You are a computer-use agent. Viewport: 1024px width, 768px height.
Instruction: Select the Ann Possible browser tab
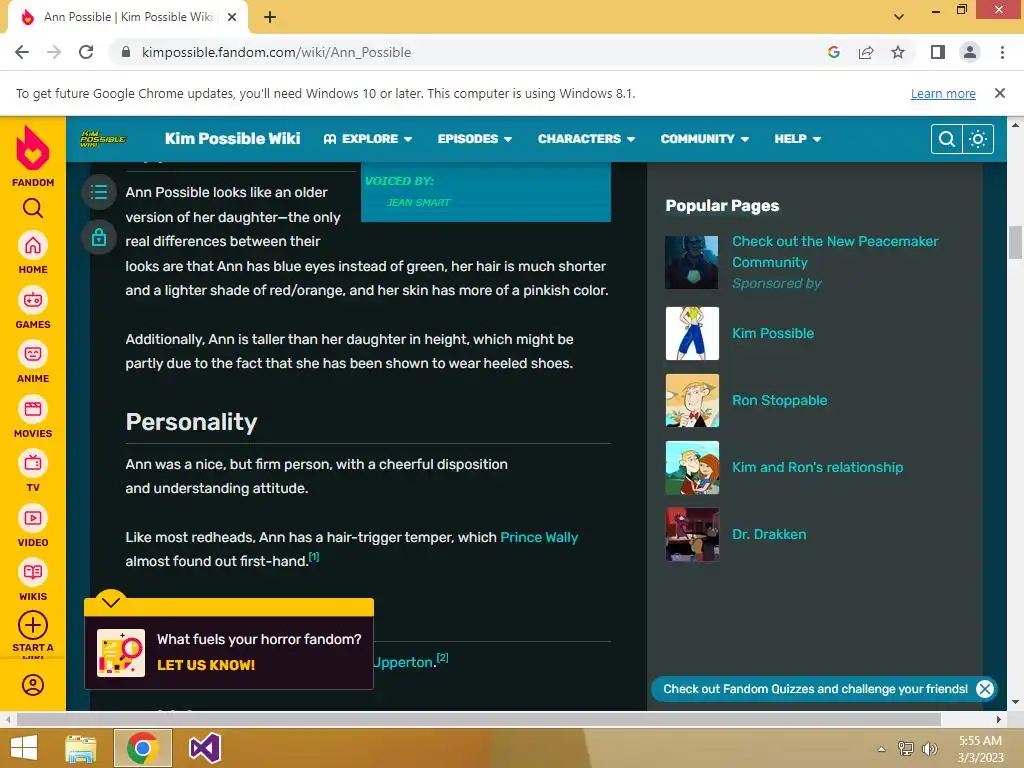point(127,17)
